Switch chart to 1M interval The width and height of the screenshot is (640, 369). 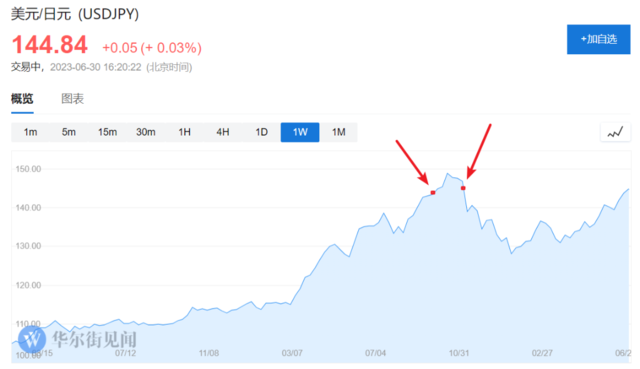coord(338,132)
